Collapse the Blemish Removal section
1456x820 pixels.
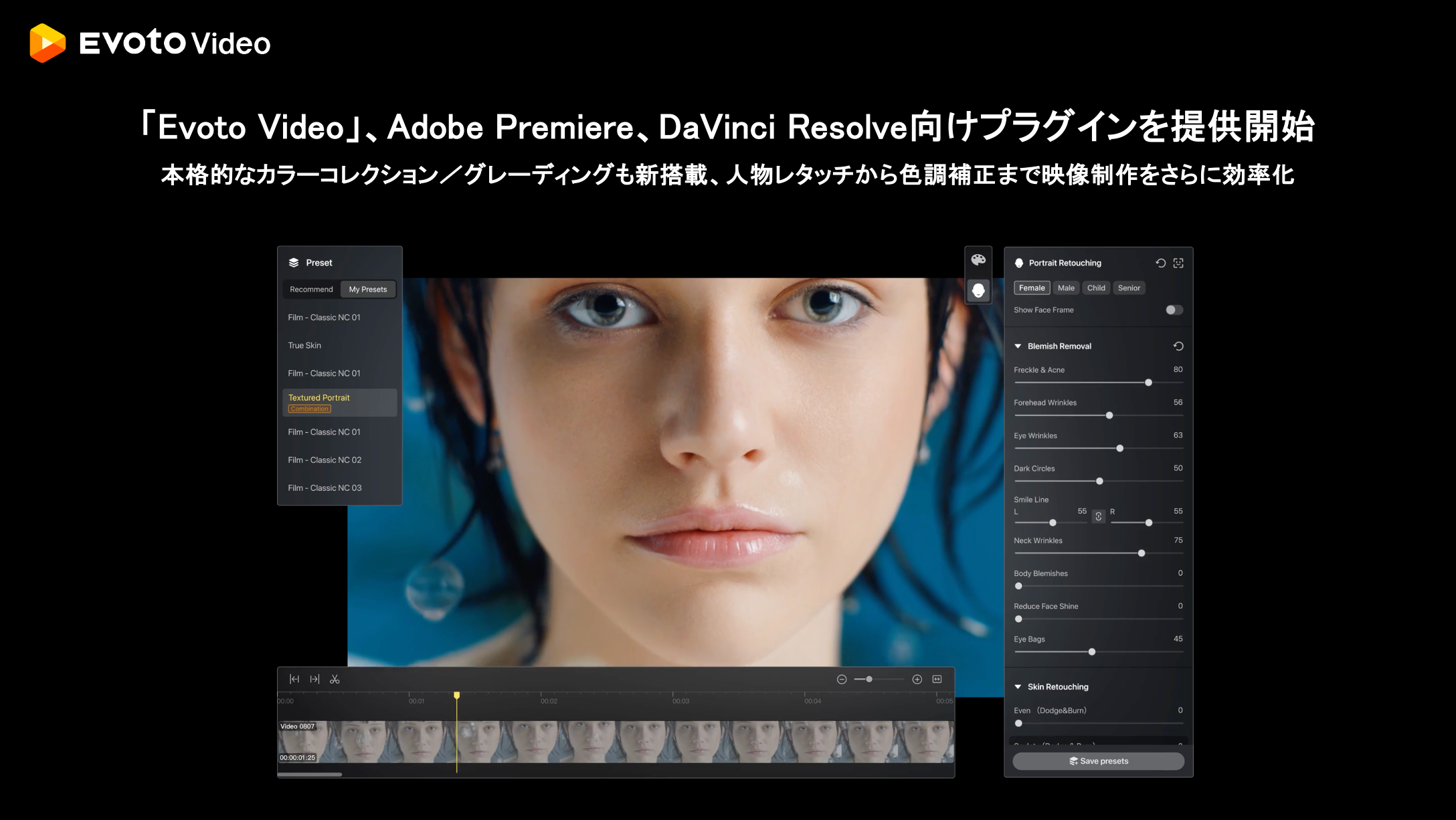[x=1018, y=346]
